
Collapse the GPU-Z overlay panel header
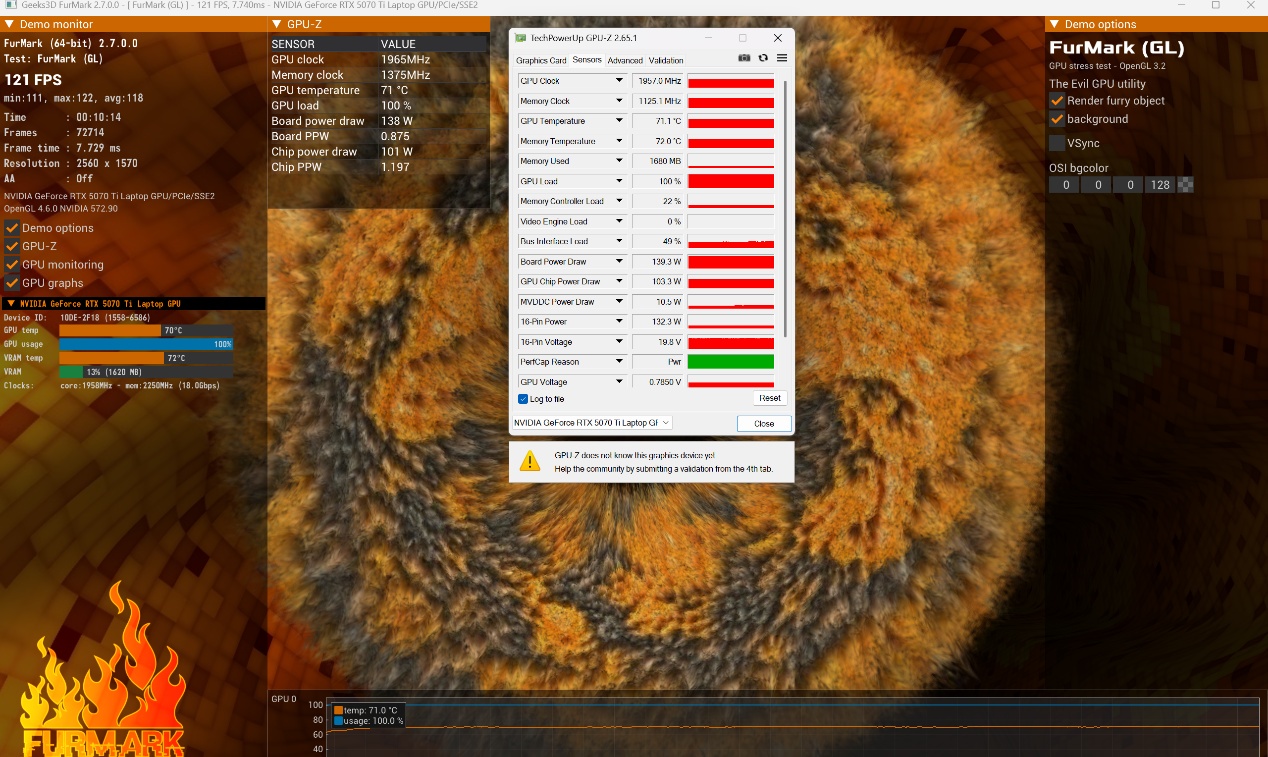[277, 24]
